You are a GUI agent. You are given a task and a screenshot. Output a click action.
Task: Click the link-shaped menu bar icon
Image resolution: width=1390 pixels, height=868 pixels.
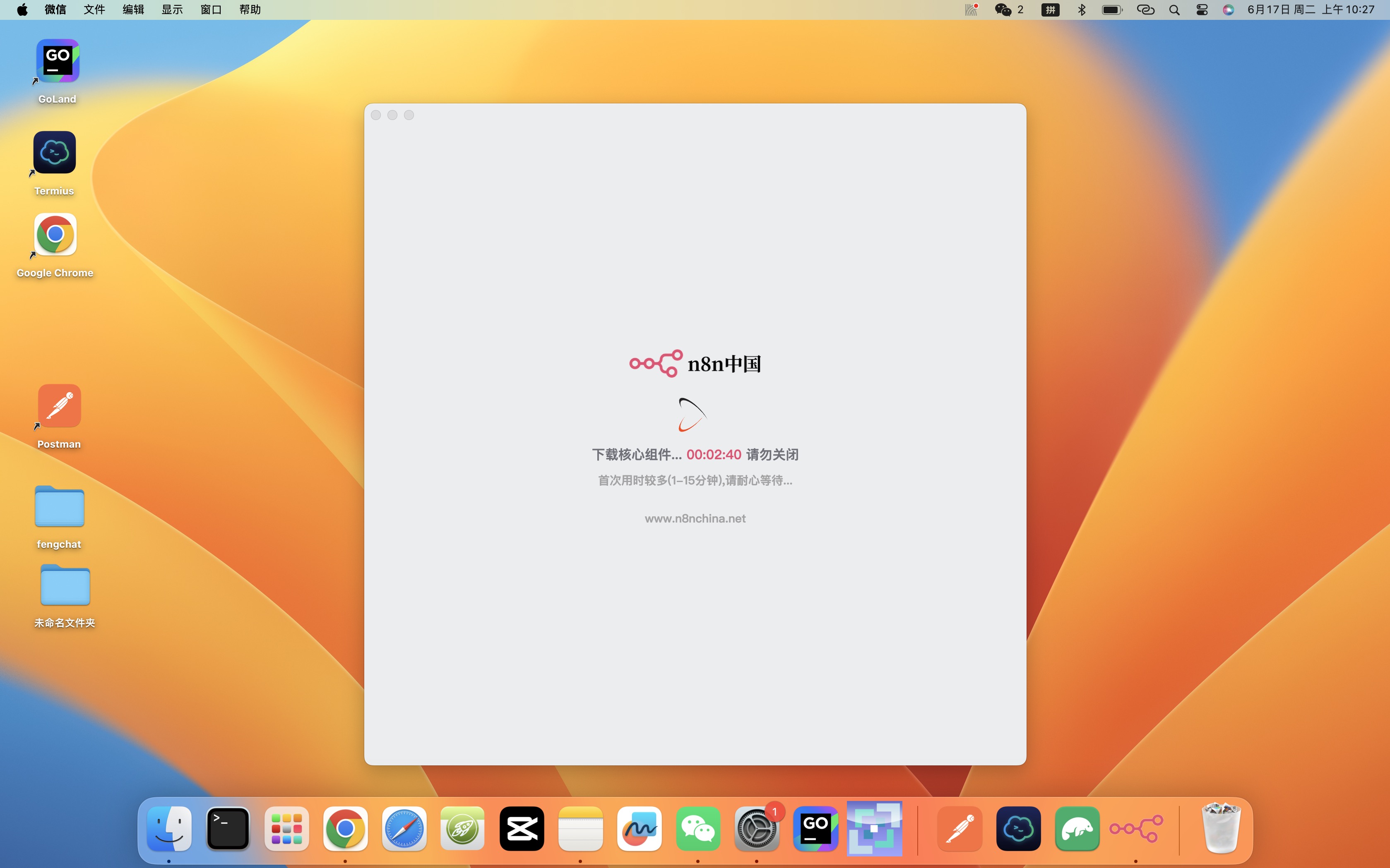[1146, 10]
